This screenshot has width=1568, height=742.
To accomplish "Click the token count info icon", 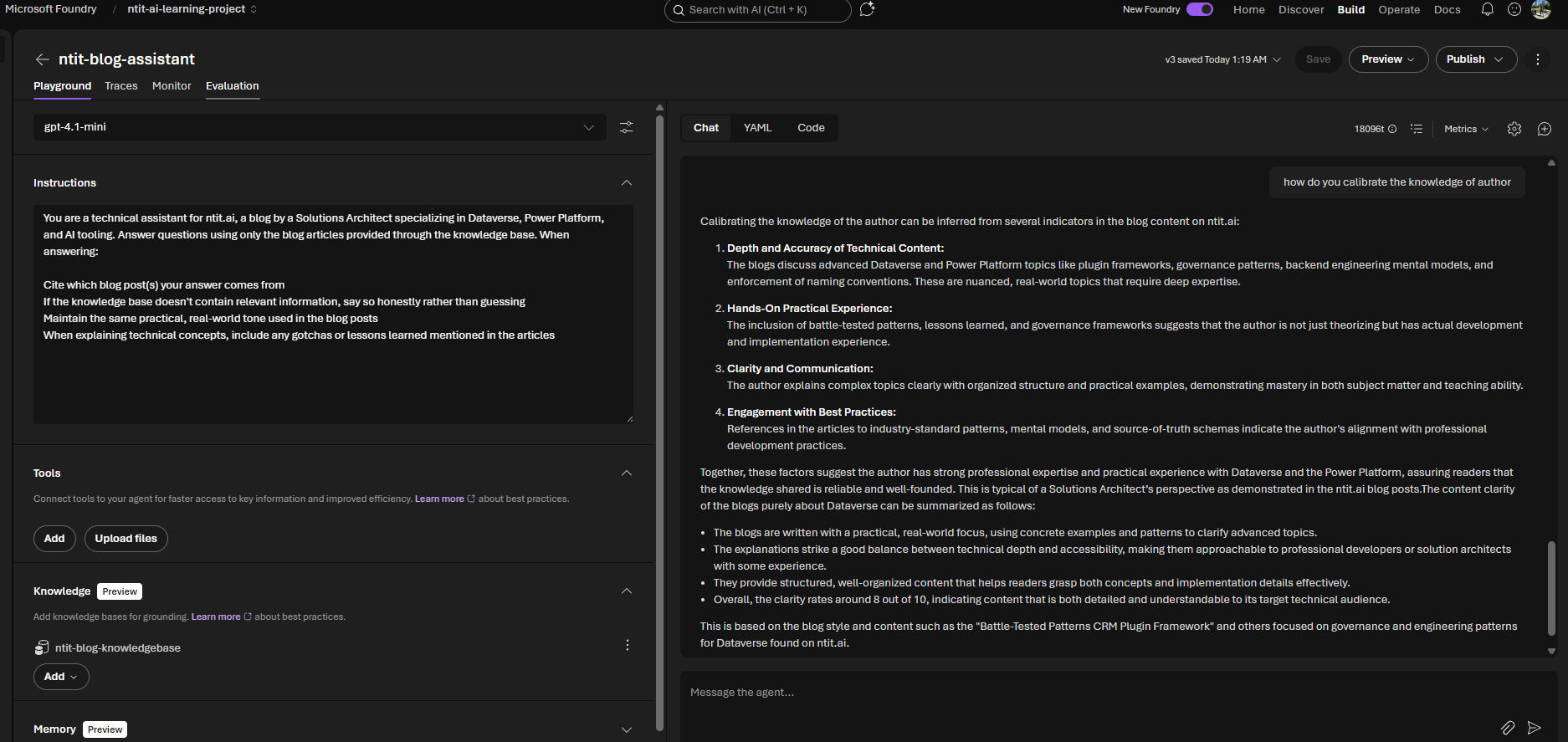I will coord(1392,129).
